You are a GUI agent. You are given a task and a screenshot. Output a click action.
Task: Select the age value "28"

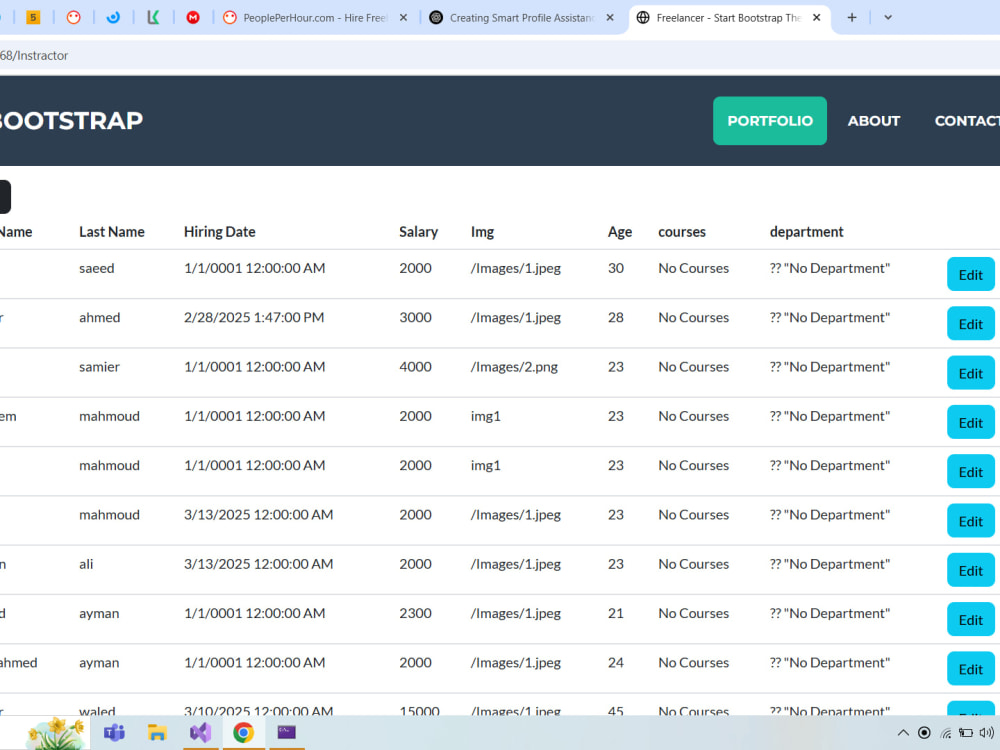click(615, 318)
